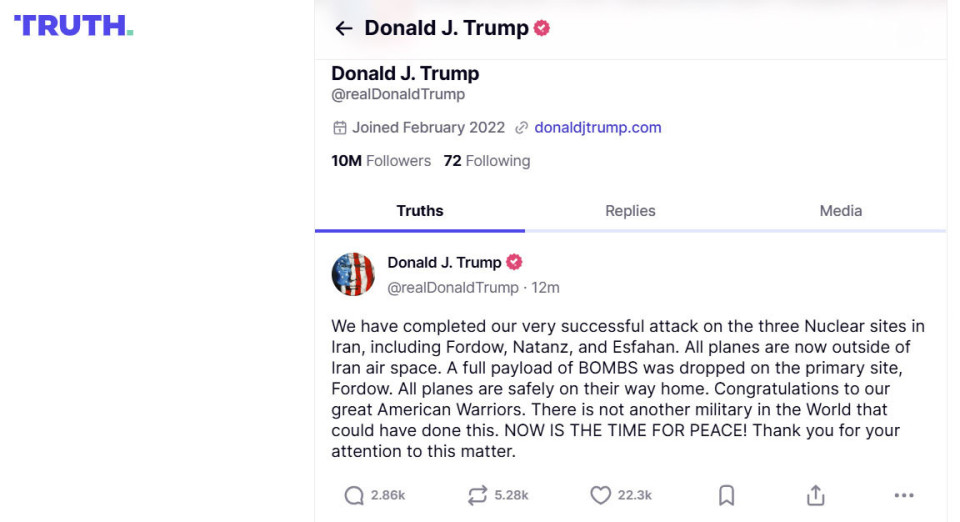Switch to the Truths tab
This screenshot has height=522, width=960.
[420, 211]
